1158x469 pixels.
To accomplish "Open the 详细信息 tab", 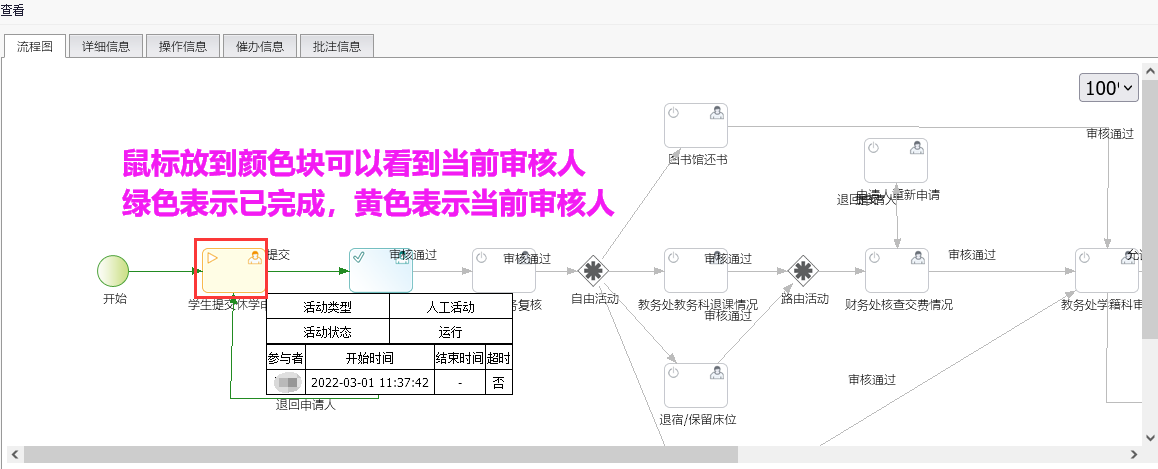I will (x=105, y=46).
